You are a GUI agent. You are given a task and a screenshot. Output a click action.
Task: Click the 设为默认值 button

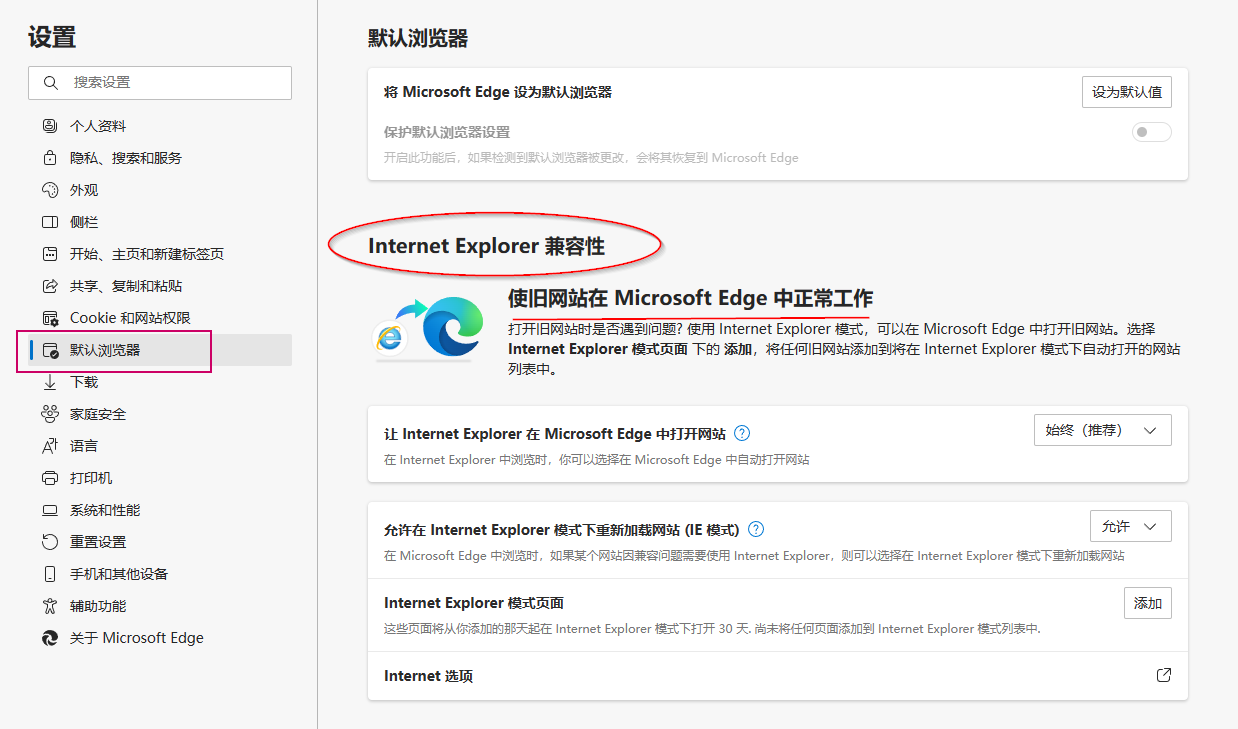tap(1126, 91)
